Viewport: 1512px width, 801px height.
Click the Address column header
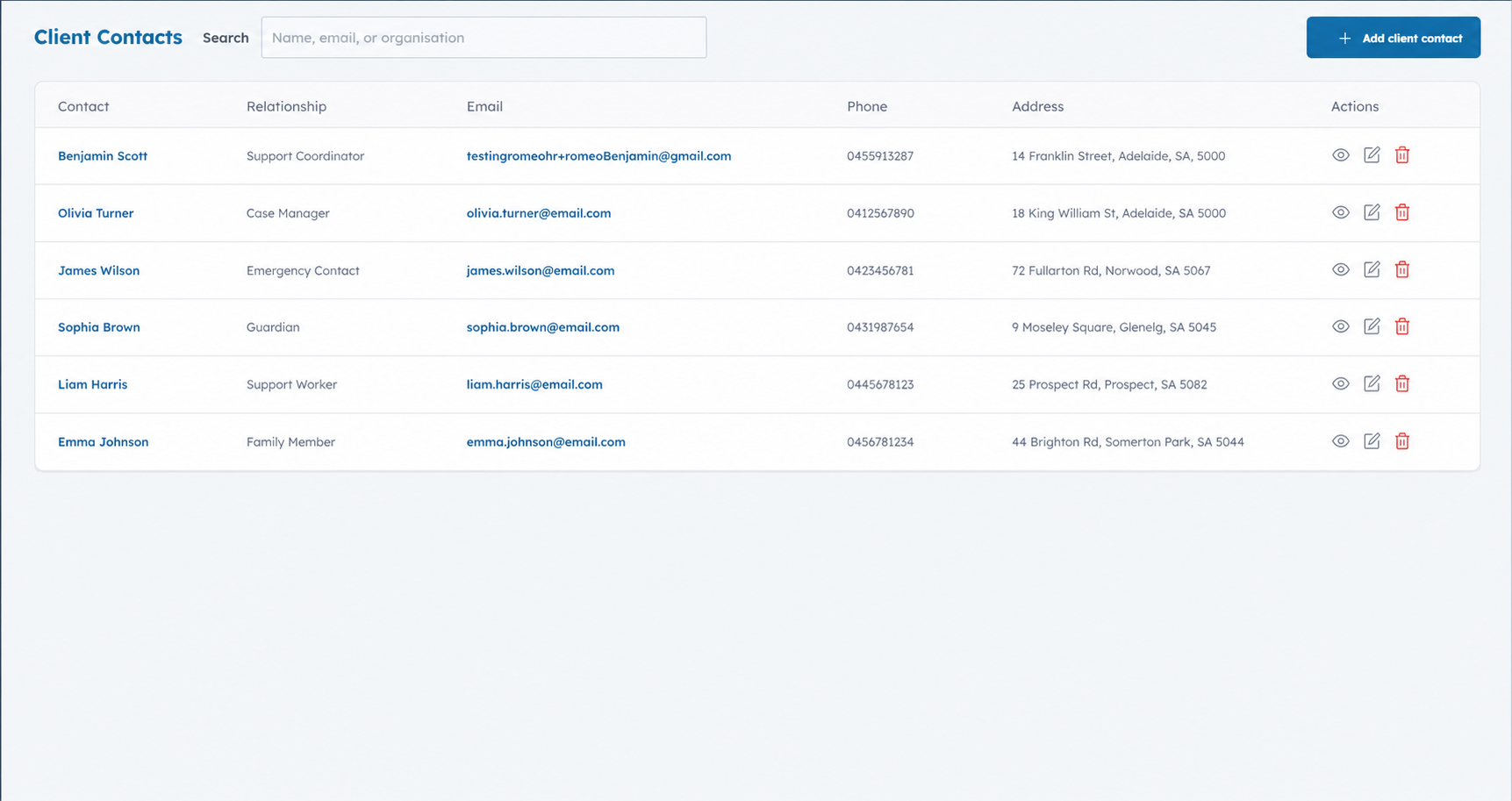tap(1037, 106)
